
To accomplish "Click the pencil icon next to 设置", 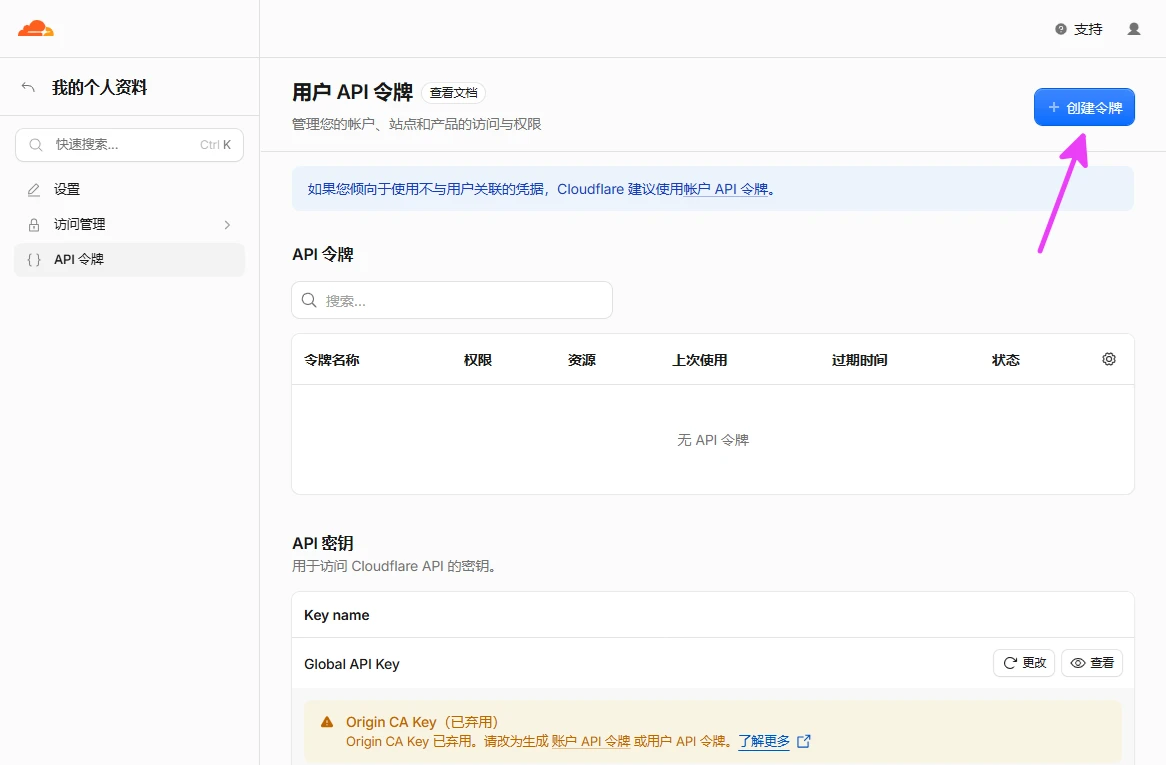I will coord(33,190).
